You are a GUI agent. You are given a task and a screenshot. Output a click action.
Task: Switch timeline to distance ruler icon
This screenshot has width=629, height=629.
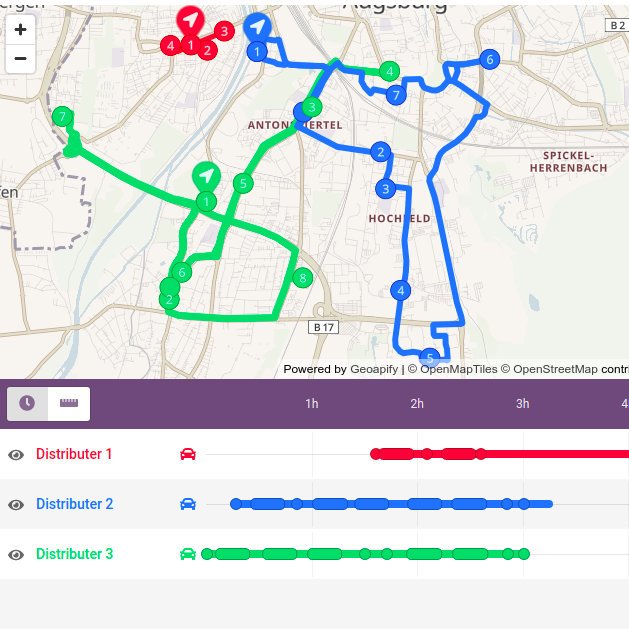(x=69, y=403)
